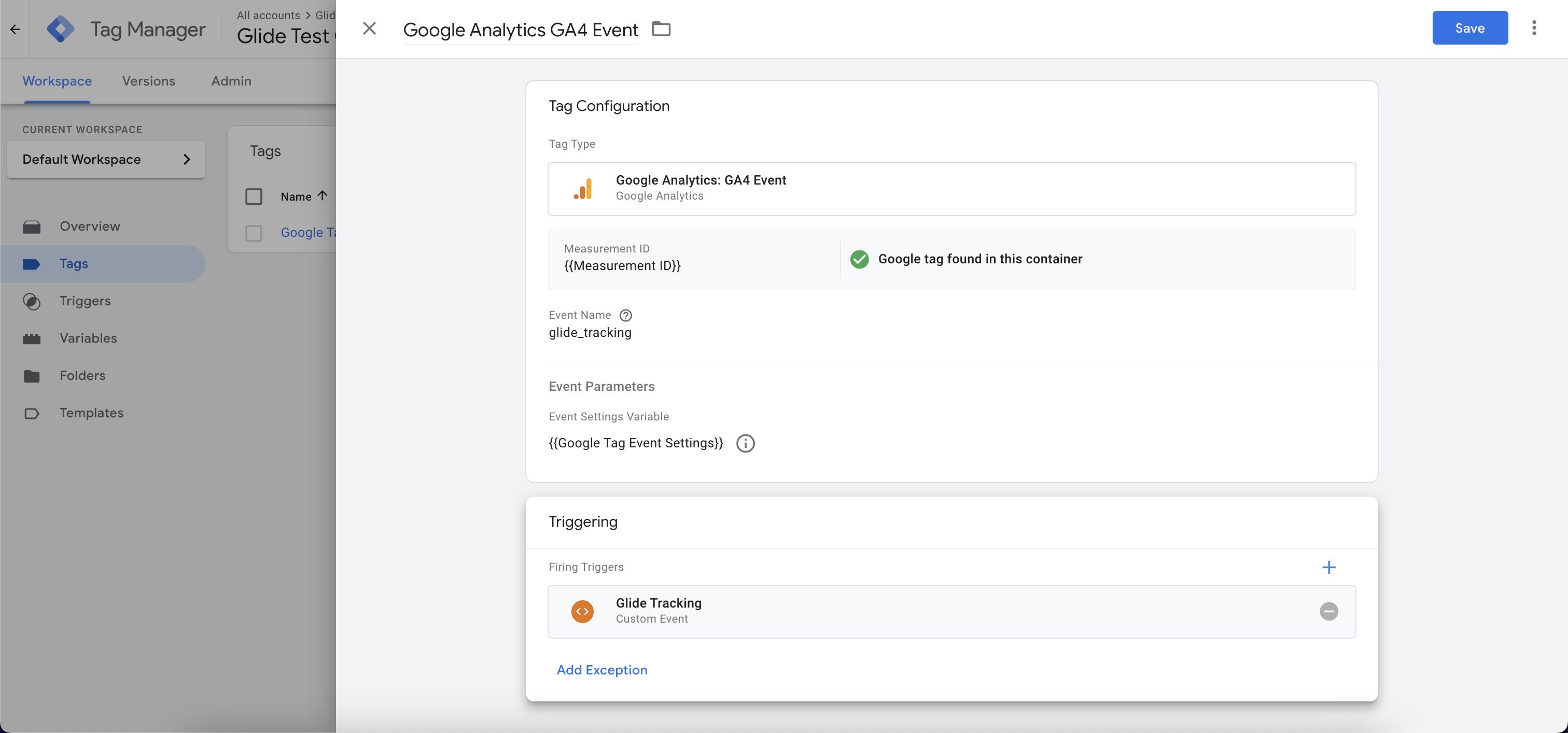Image resolution: width=1568 pixels, height=733 pixels.
Task: Check the Google Tag row checkbox
Action: [254, 233]
